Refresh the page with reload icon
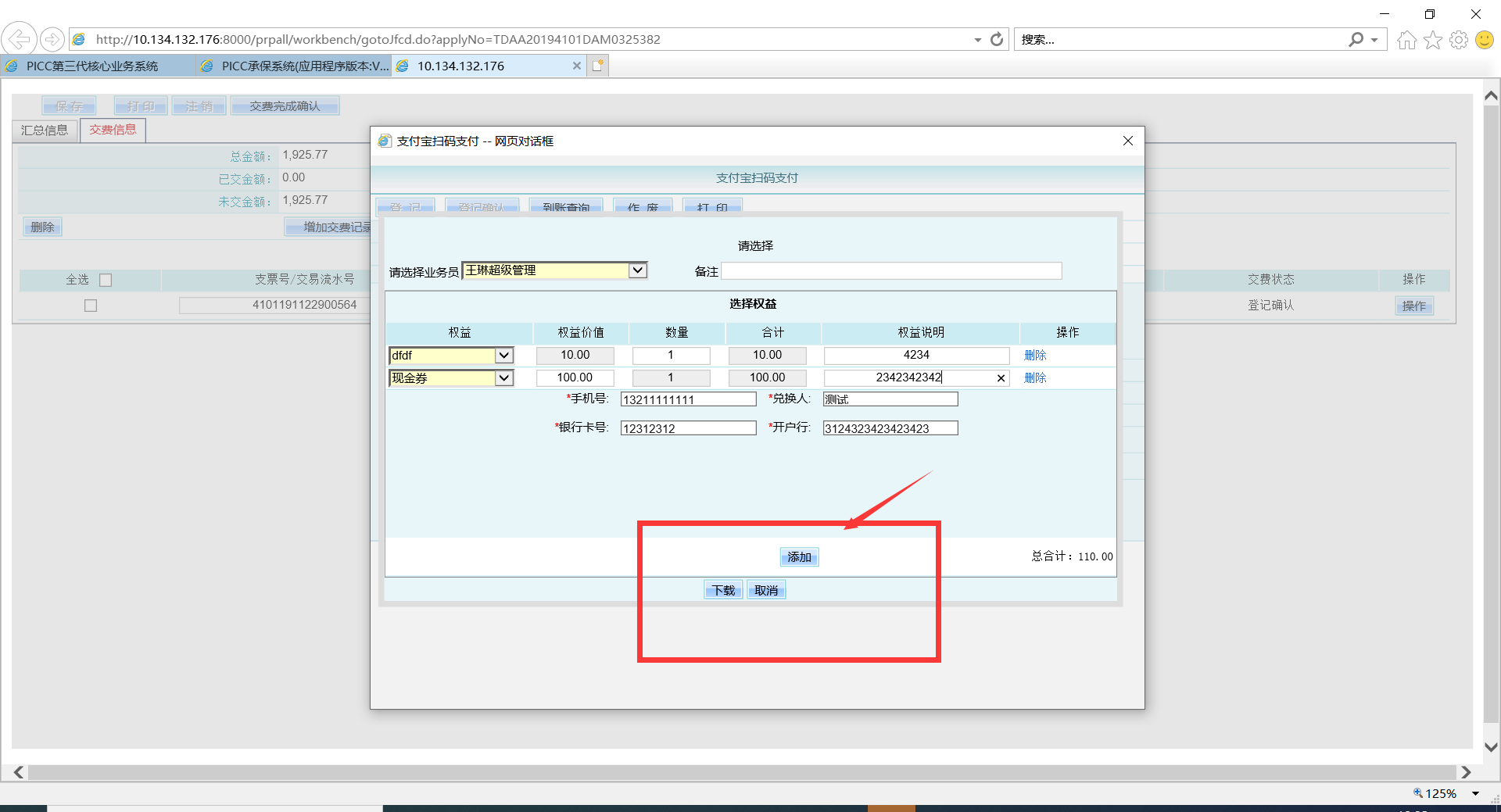 click(997, 39)
